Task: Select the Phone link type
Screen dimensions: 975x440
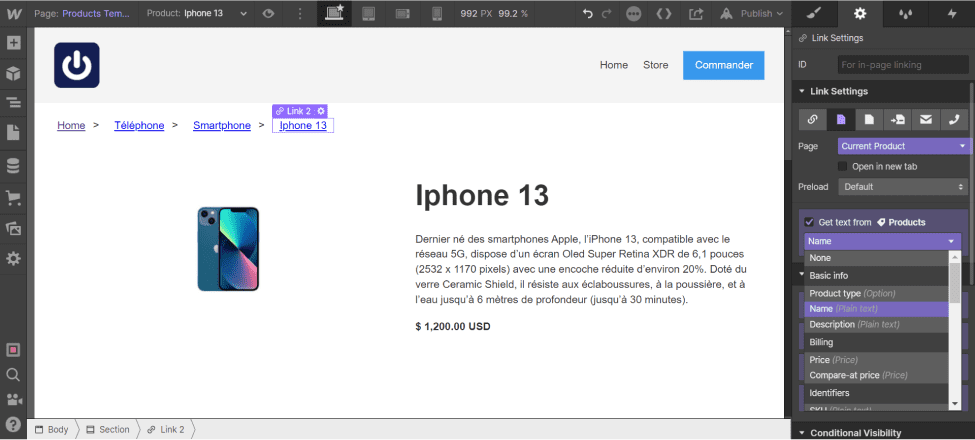Action: point(954,119)
